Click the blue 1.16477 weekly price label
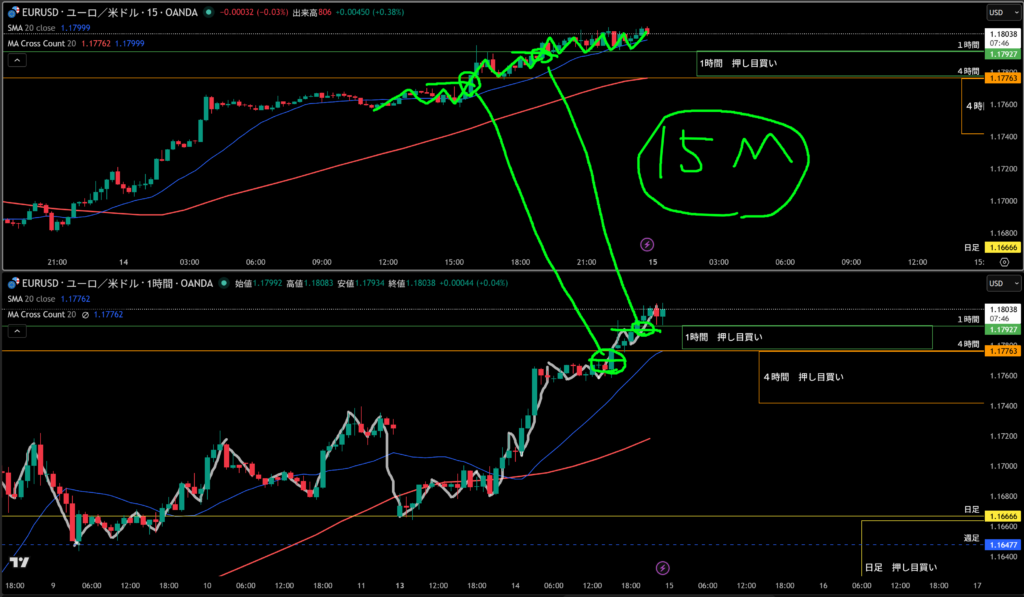Viewport: 1024px width, 597px height. pyautogui.click(x=1001, y=545)
